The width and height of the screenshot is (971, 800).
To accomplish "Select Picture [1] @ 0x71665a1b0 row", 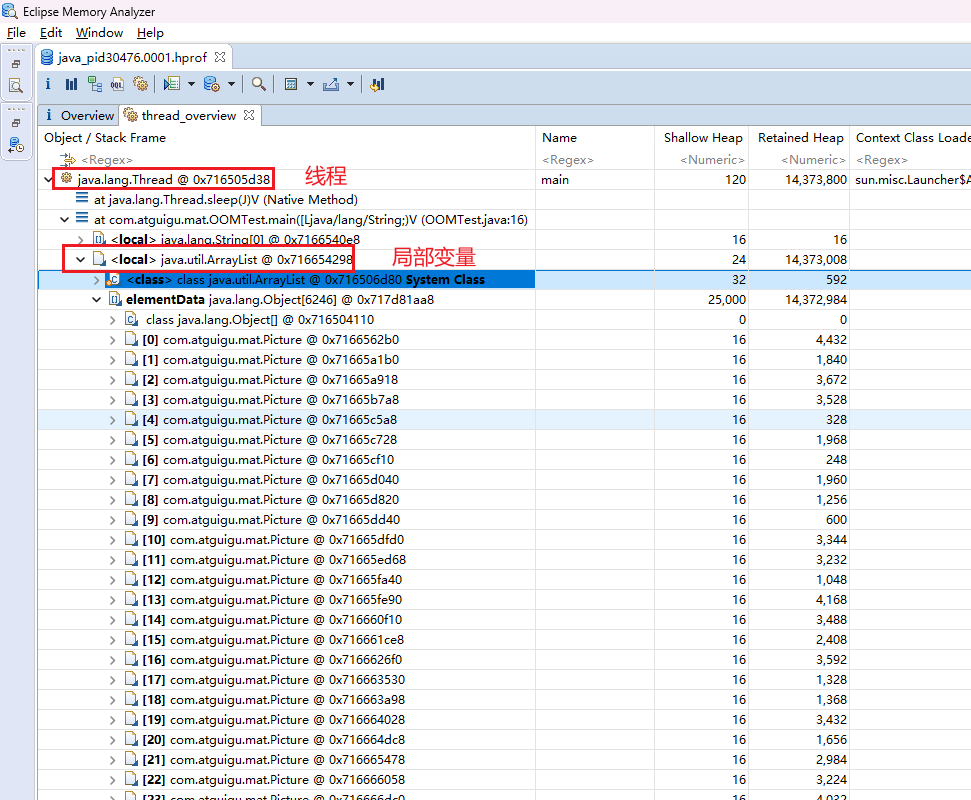I will tap(271, 360).
